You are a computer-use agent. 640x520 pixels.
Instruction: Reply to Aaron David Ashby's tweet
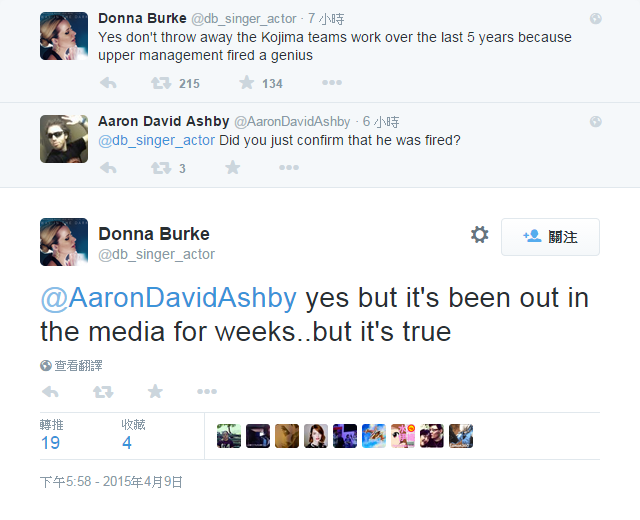pyautogui.click(x=108, y=168)
